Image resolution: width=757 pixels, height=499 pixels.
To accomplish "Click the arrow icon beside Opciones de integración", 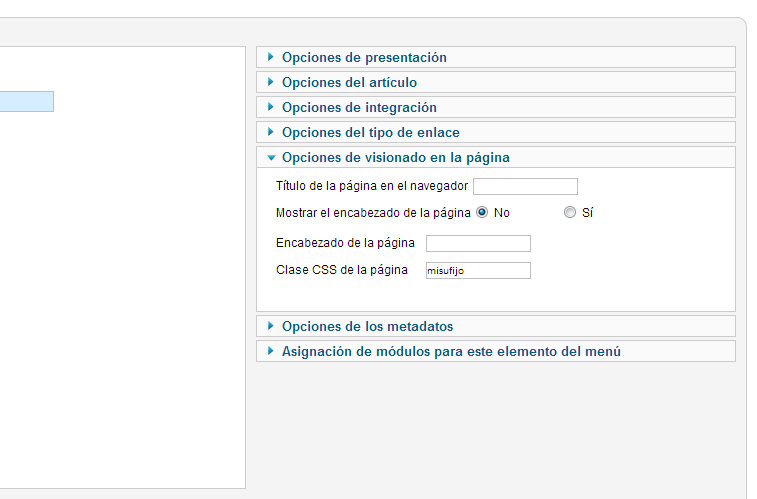I will pos(270,107).
